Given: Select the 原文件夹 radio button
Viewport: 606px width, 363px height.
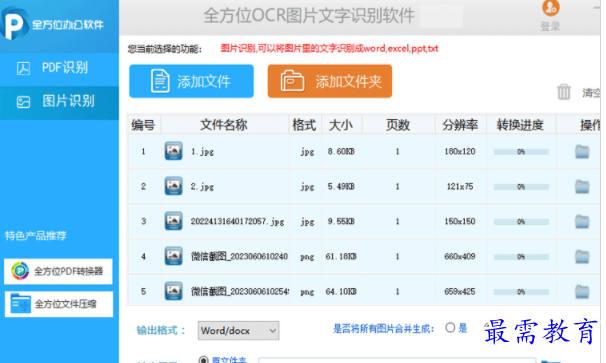Looking at the screenshot, I should point(203,360).
